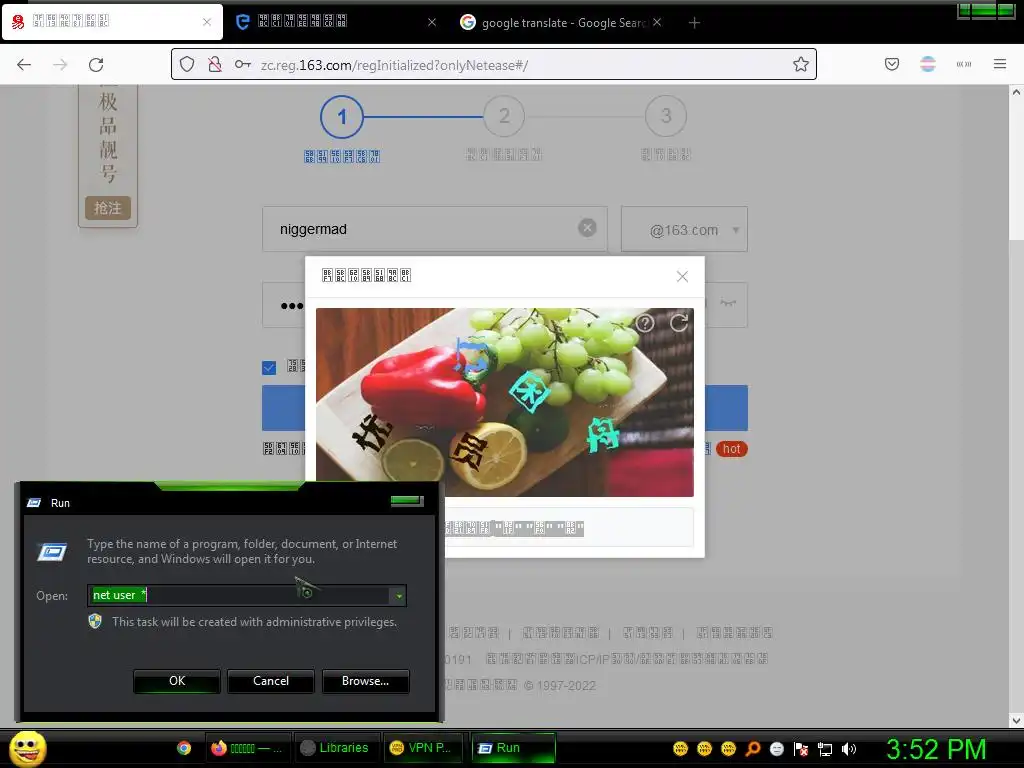This screenshot has height=768, width=1024.
Task: Select the Run taskbar item
Action: (513, 748)
